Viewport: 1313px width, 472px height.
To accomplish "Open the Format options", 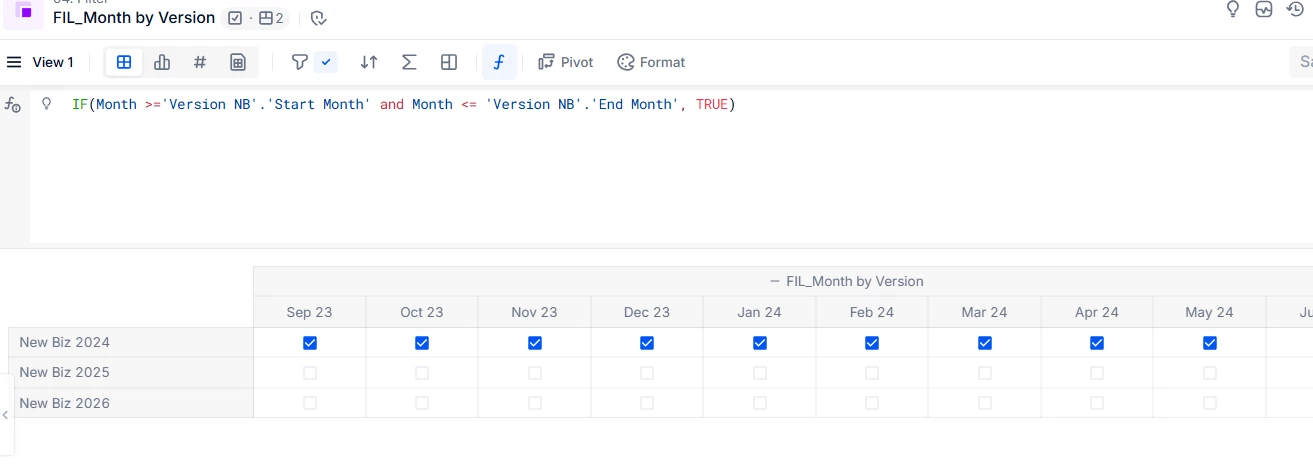I will pos(651,62).
